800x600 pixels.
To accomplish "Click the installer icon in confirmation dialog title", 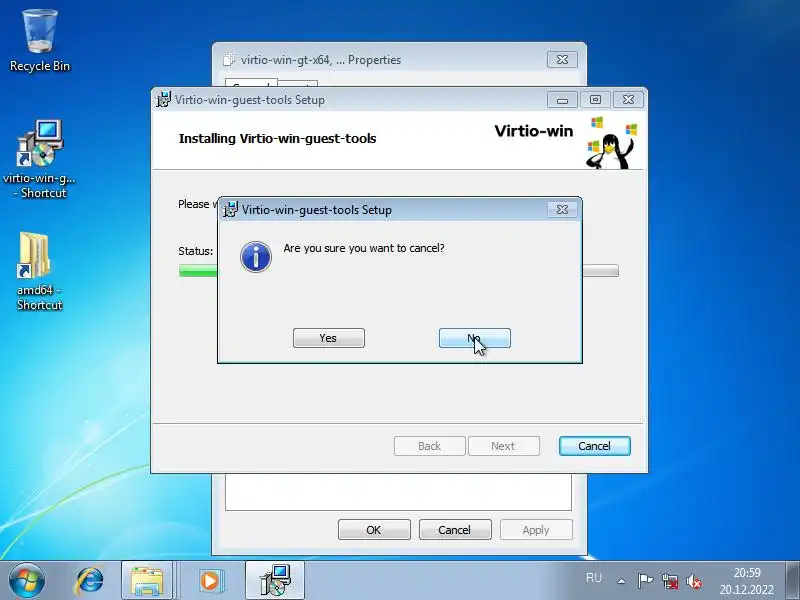I will (x=231, y=209).
